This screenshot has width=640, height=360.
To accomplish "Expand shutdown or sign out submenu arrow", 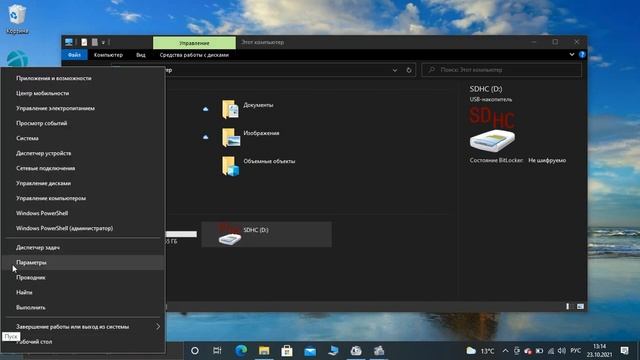I will point(158,327).
